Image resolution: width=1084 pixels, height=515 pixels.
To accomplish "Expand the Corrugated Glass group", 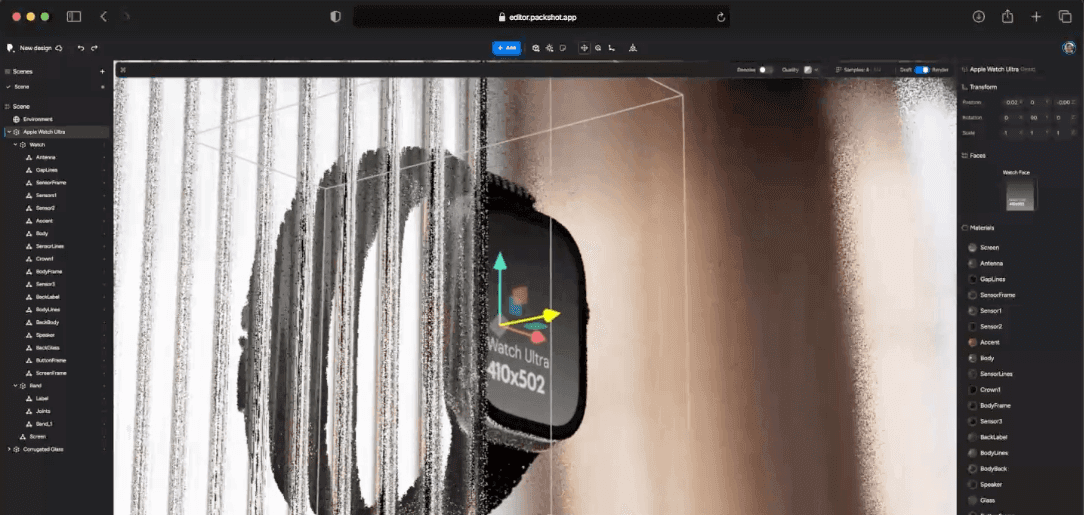I will 9,449.
